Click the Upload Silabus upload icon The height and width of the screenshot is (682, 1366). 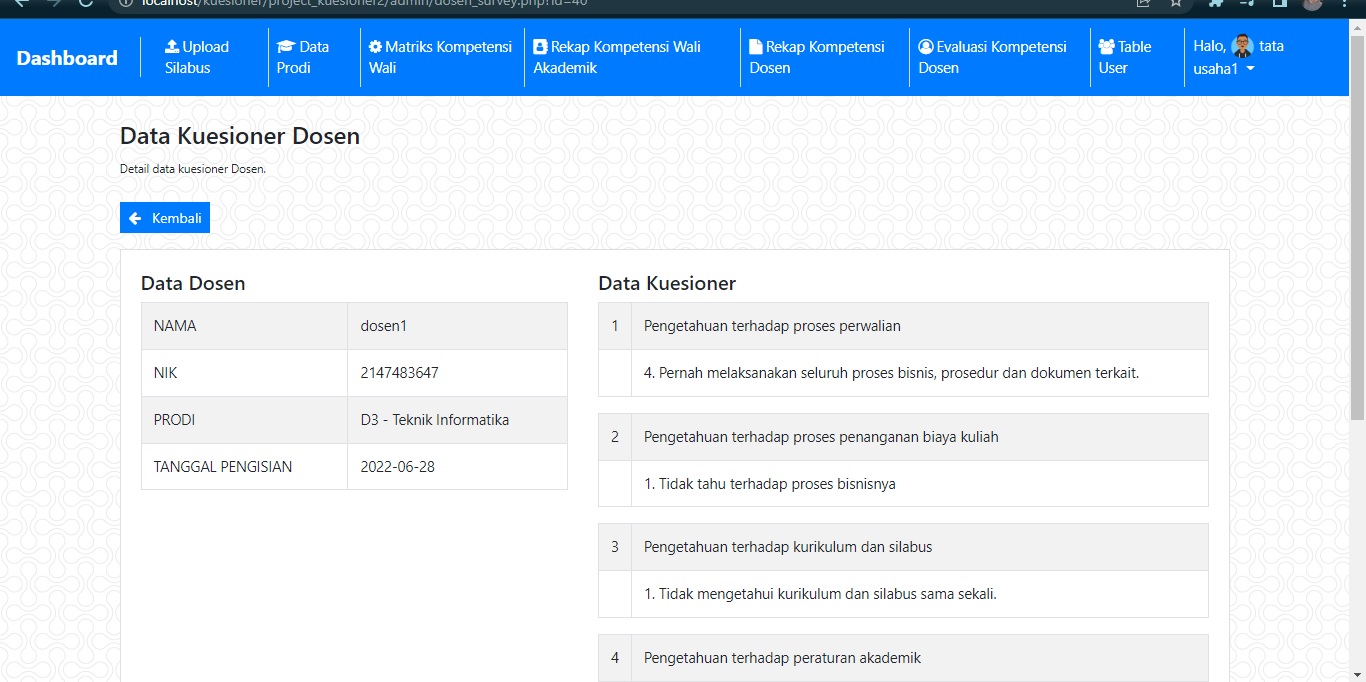point(172,46)
